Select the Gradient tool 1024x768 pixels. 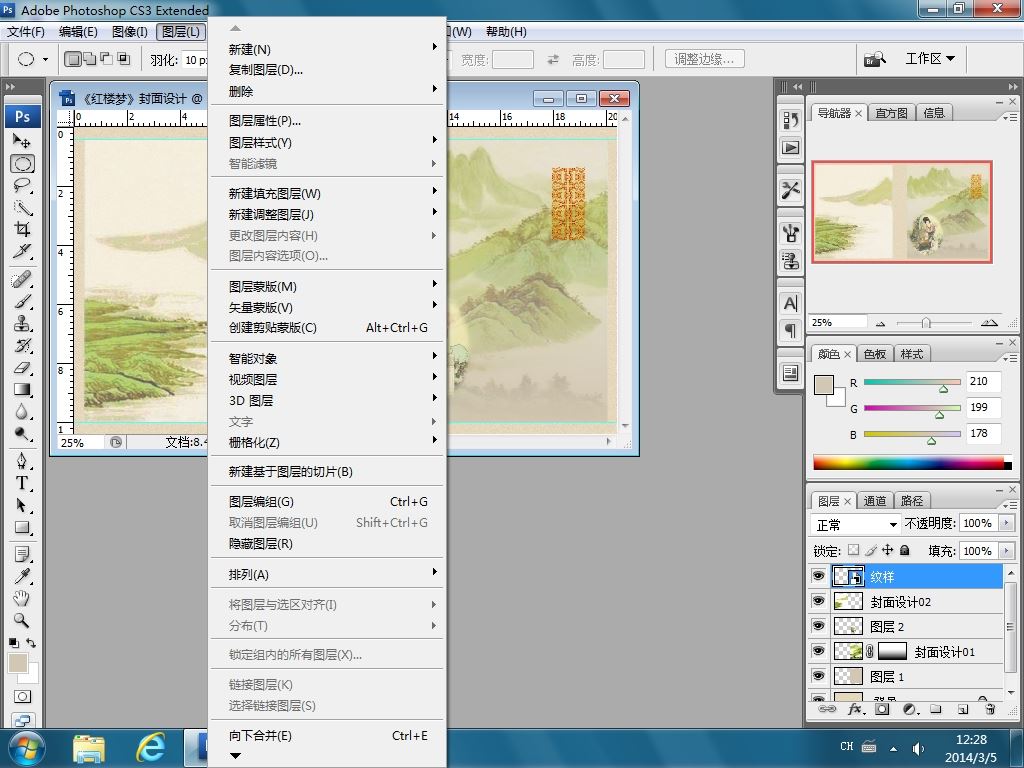coord(22,390)
